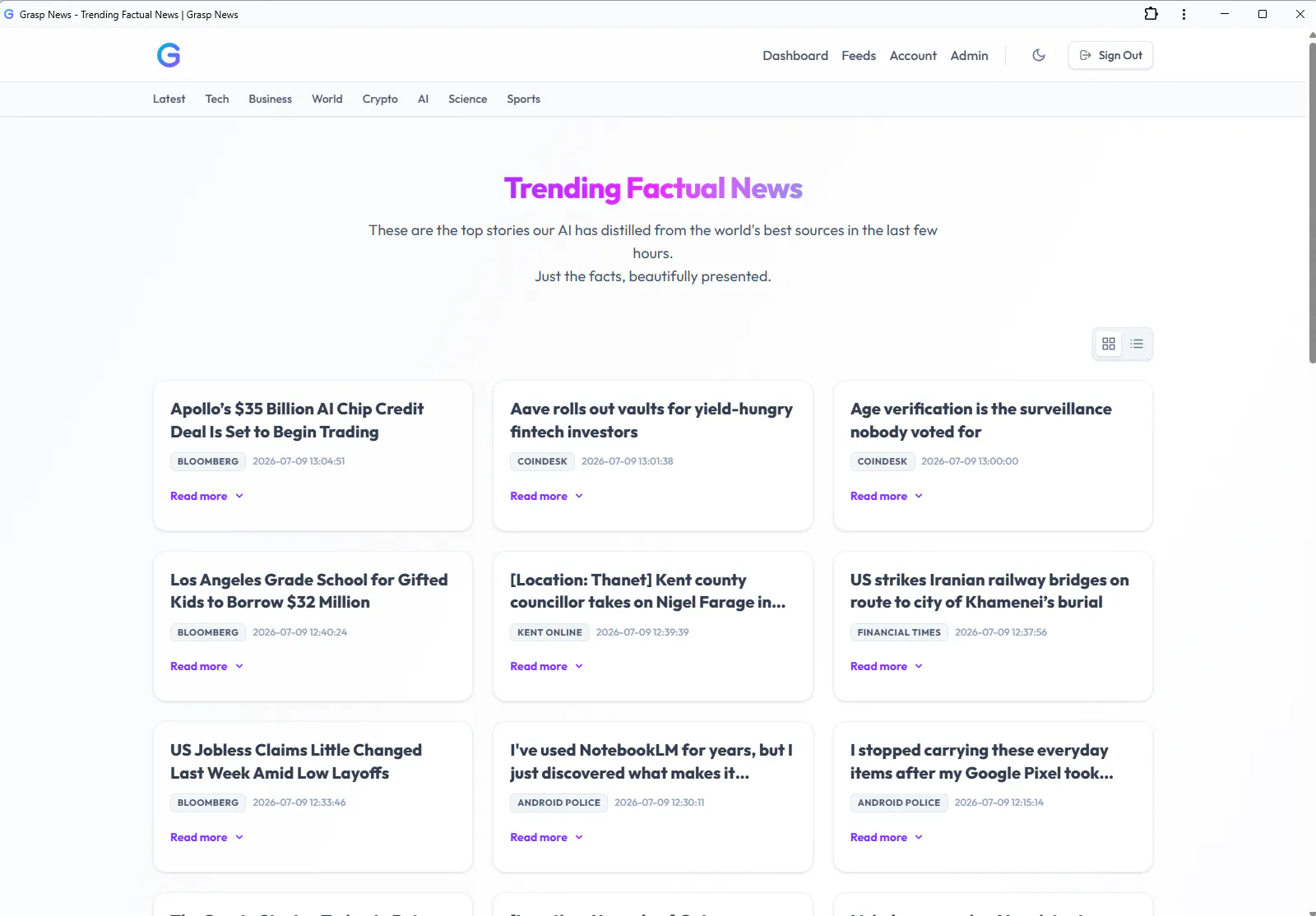Click Bloomberg tag on Los Angeles school story
Image resolution: width=1316 pixels, height=916 pixels.
[x=208, y=632]
